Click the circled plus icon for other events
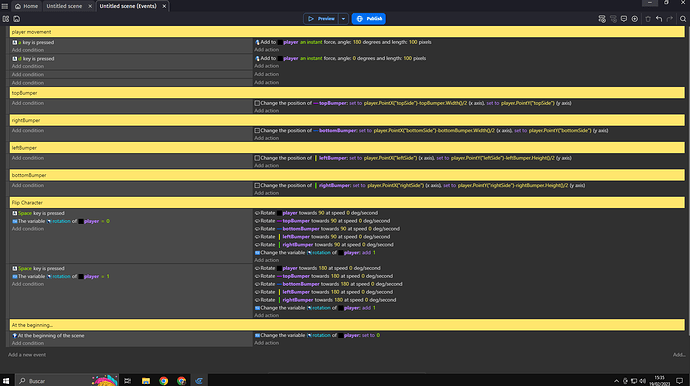The height and width of the screenshot is (386, 690). pos(635,19)
